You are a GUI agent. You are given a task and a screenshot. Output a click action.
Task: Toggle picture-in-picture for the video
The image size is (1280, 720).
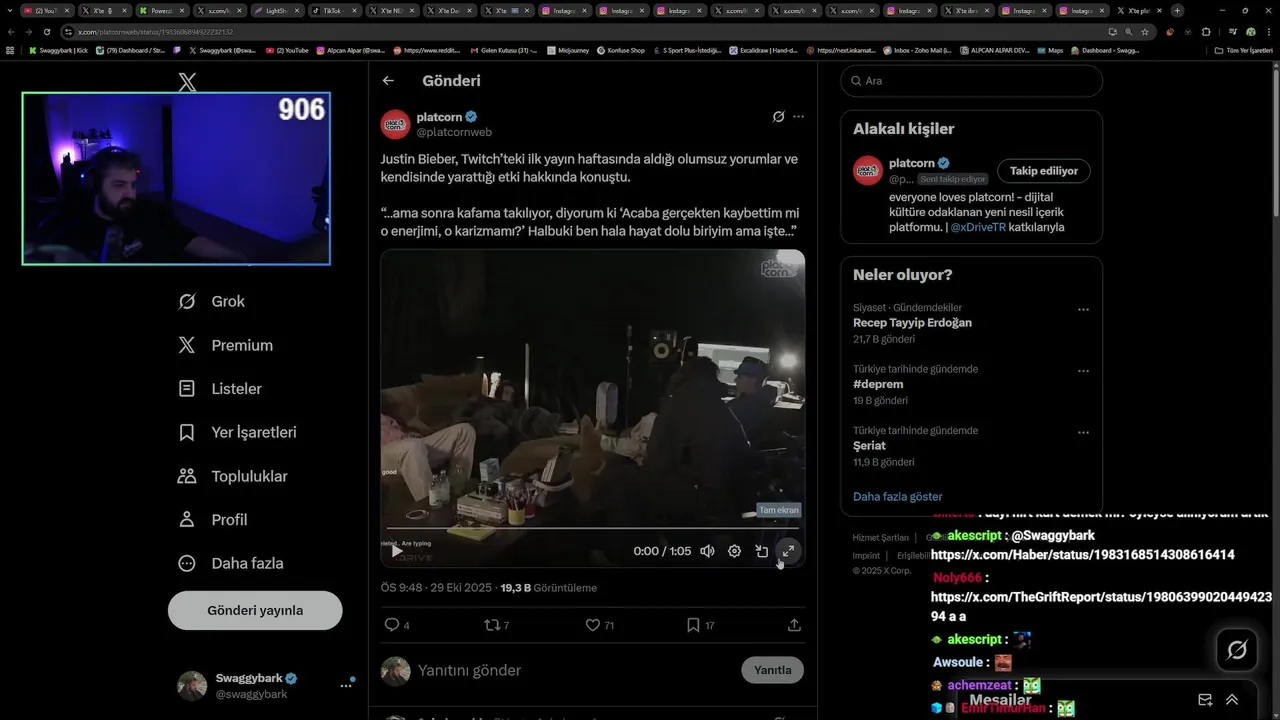click(761, 551)
